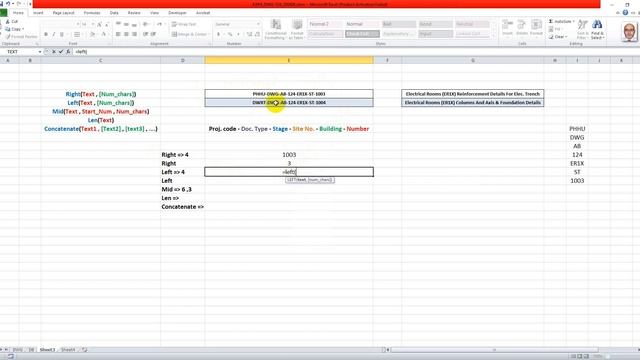
Task: Open Format as Table gallery
Action: [297, 29]
